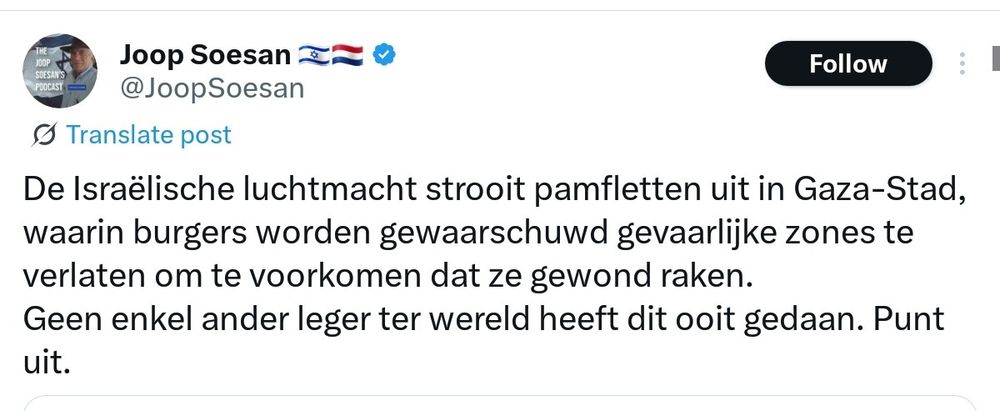Click the Follow button

[848, 64]
